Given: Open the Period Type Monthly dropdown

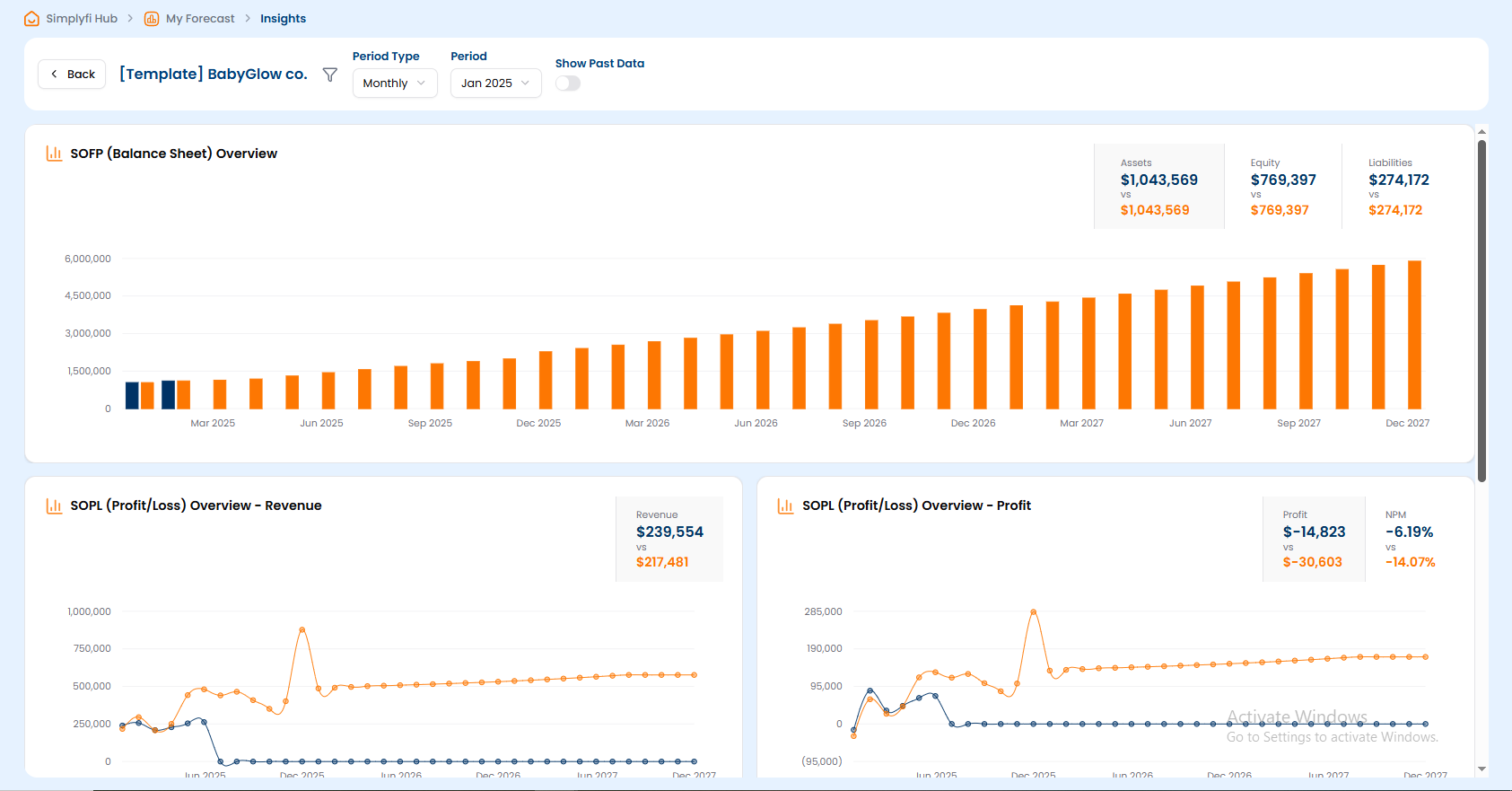Looking at the screenshot, I should 394,83.
